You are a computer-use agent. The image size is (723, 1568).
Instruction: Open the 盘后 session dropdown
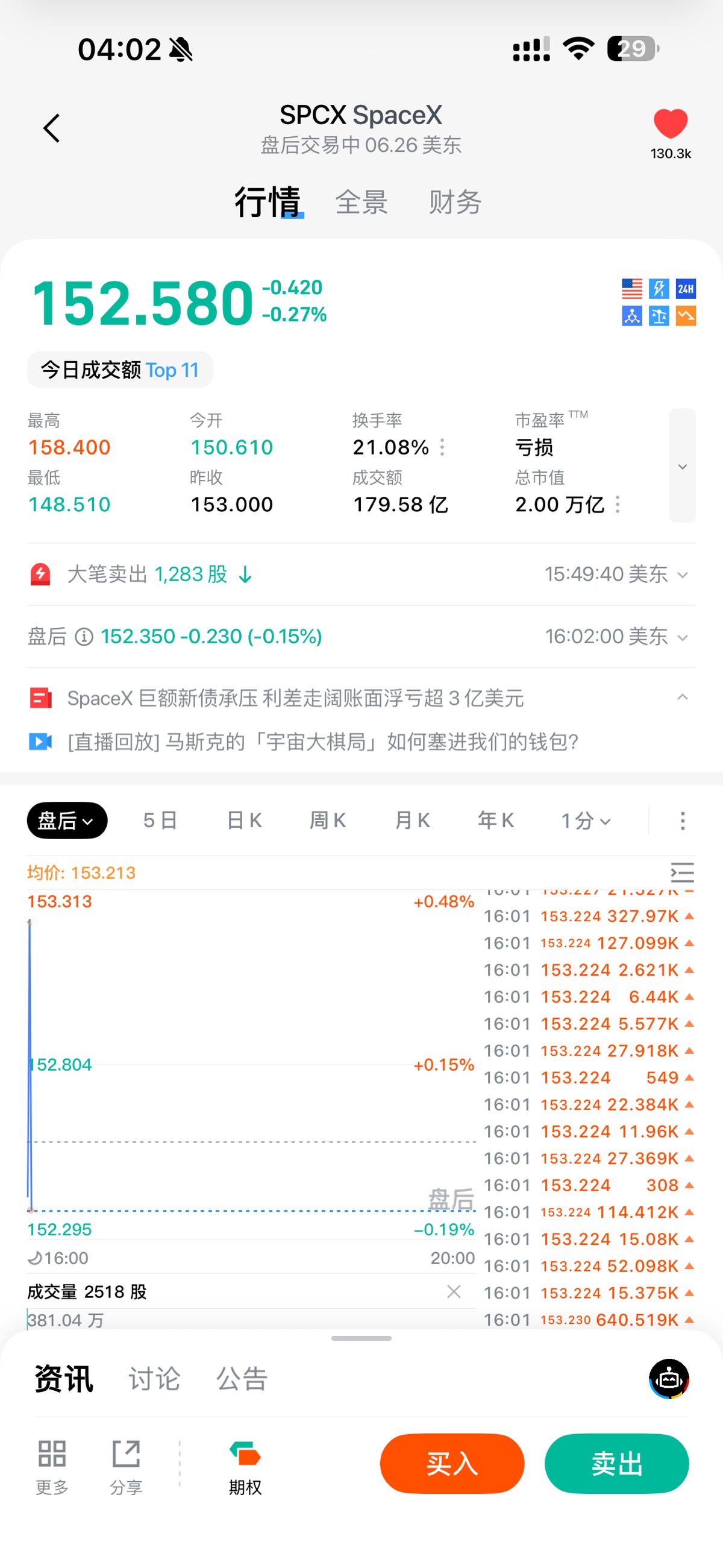point(67,820)
